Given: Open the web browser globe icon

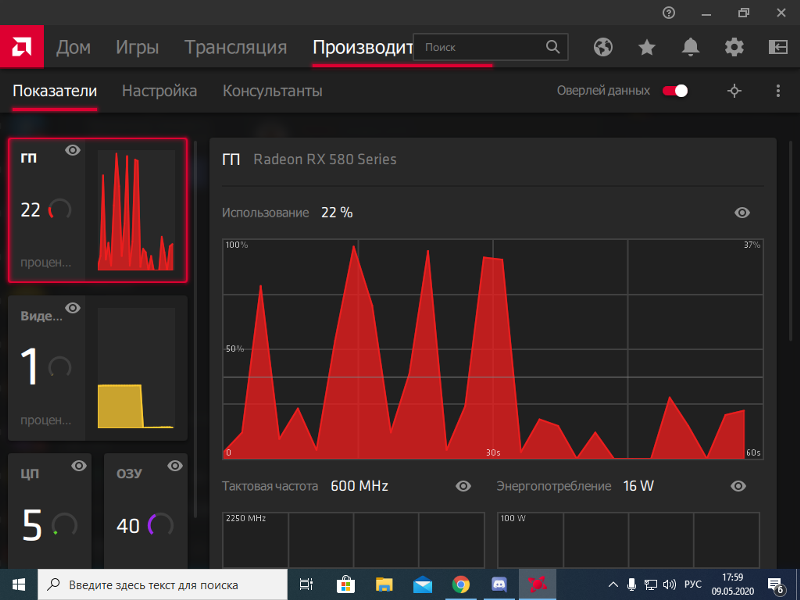Looking at the screenshot, I should (602, 47).
